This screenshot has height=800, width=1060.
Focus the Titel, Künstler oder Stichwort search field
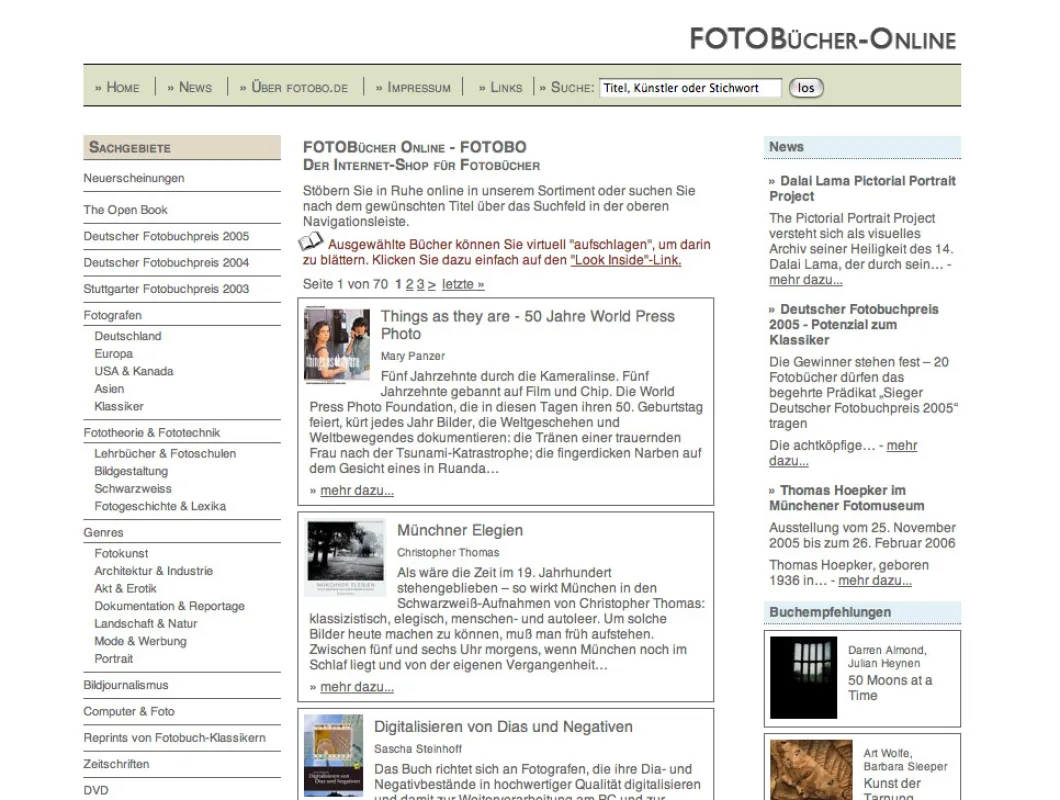[x=690, y=88]
